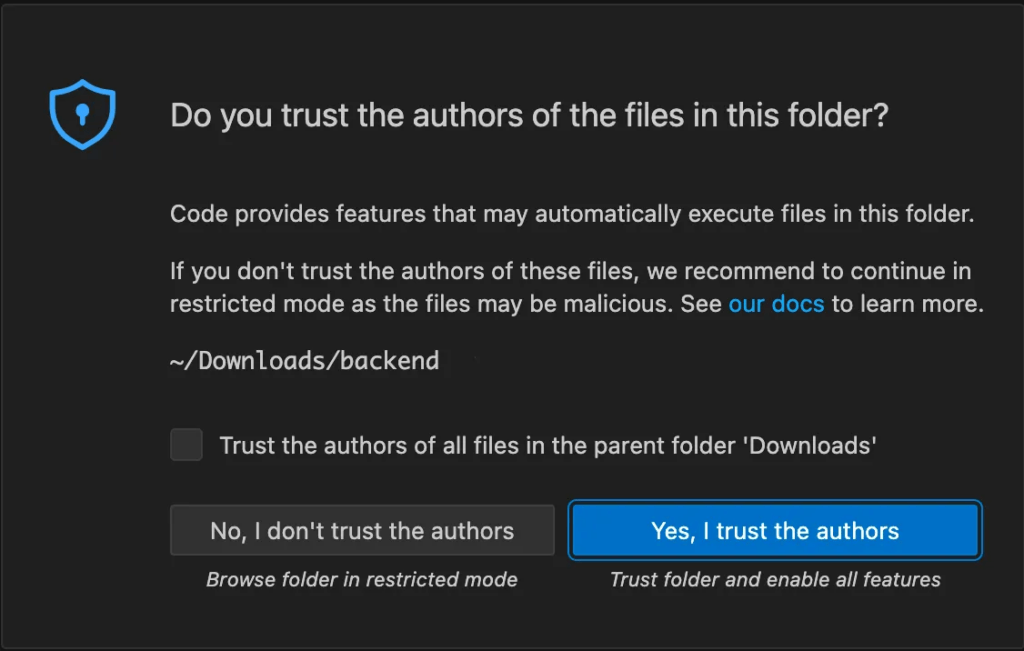Confirm trusting the folder to enable all features
This screenshot has height=651, width=1024.
click(x=774, y=530)
